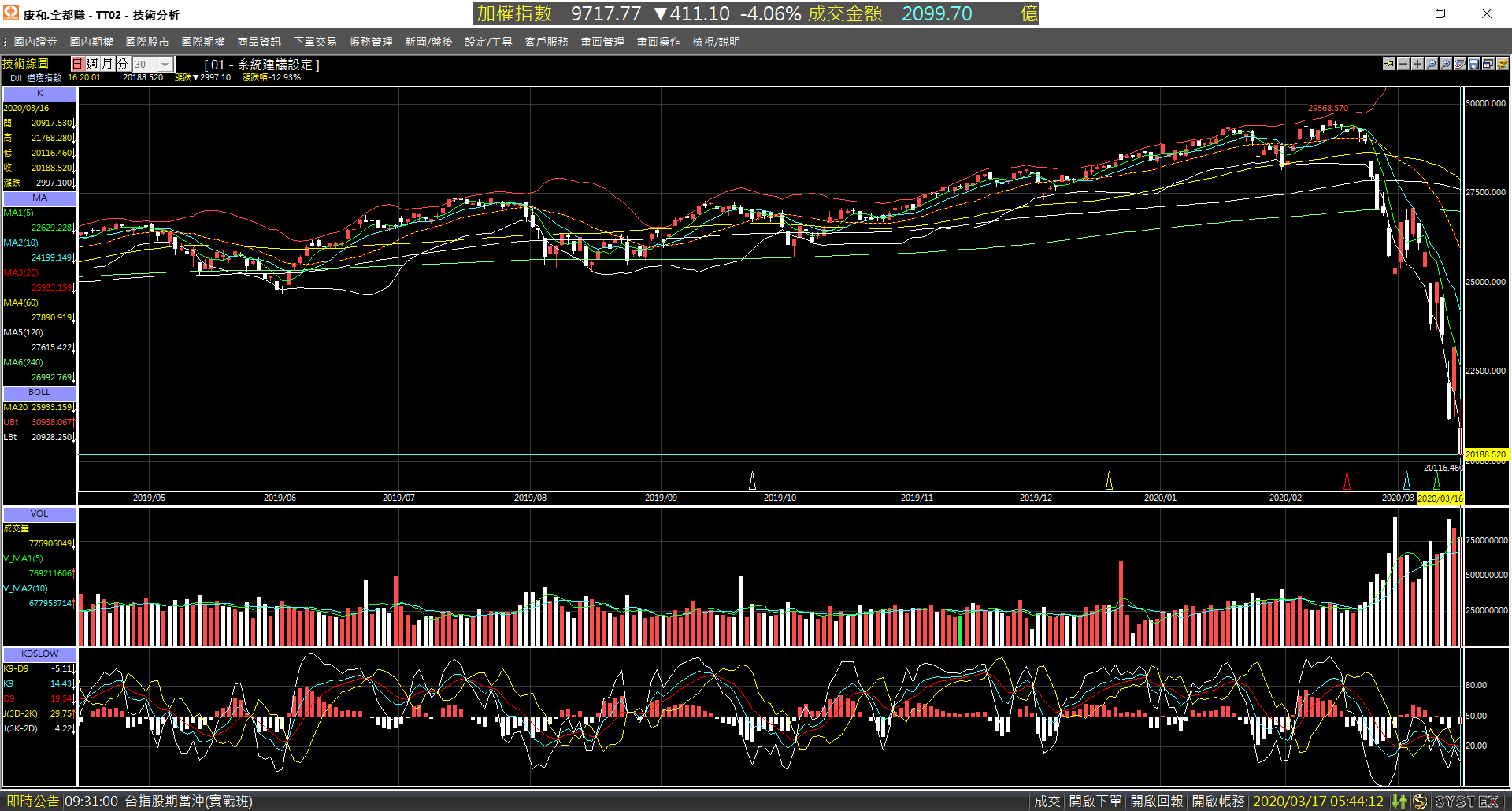Viewport: 1512px width, 811px height.
Task: Click the white event marker near 2019/10
Action: tap(752, 480)
